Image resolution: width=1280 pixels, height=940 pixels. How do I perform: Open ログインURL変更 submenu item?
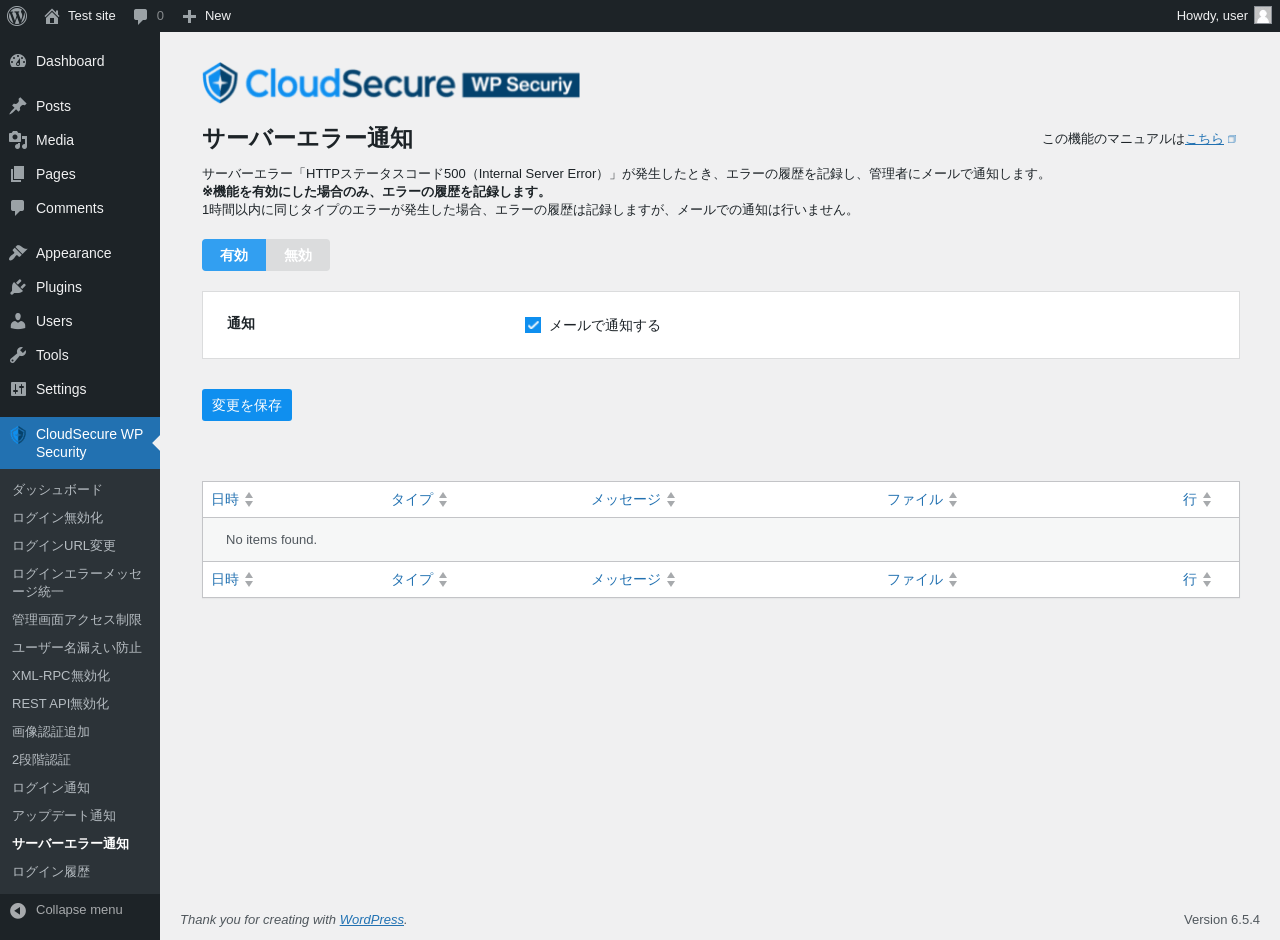coord(80,546)
